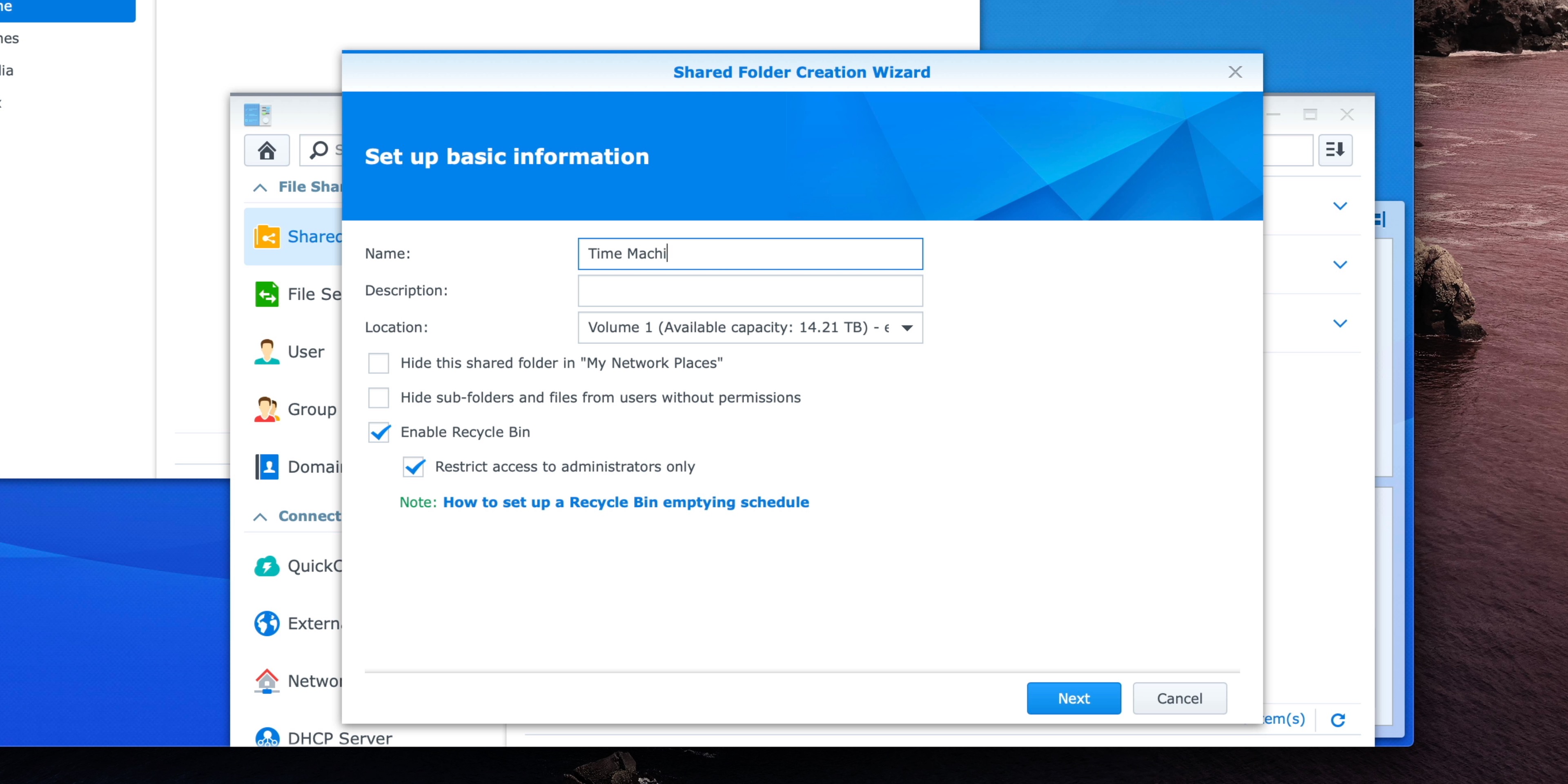1568x784 pixels.
Task: Toggle Restrict access to administrators only
Action: coord(415,466)
